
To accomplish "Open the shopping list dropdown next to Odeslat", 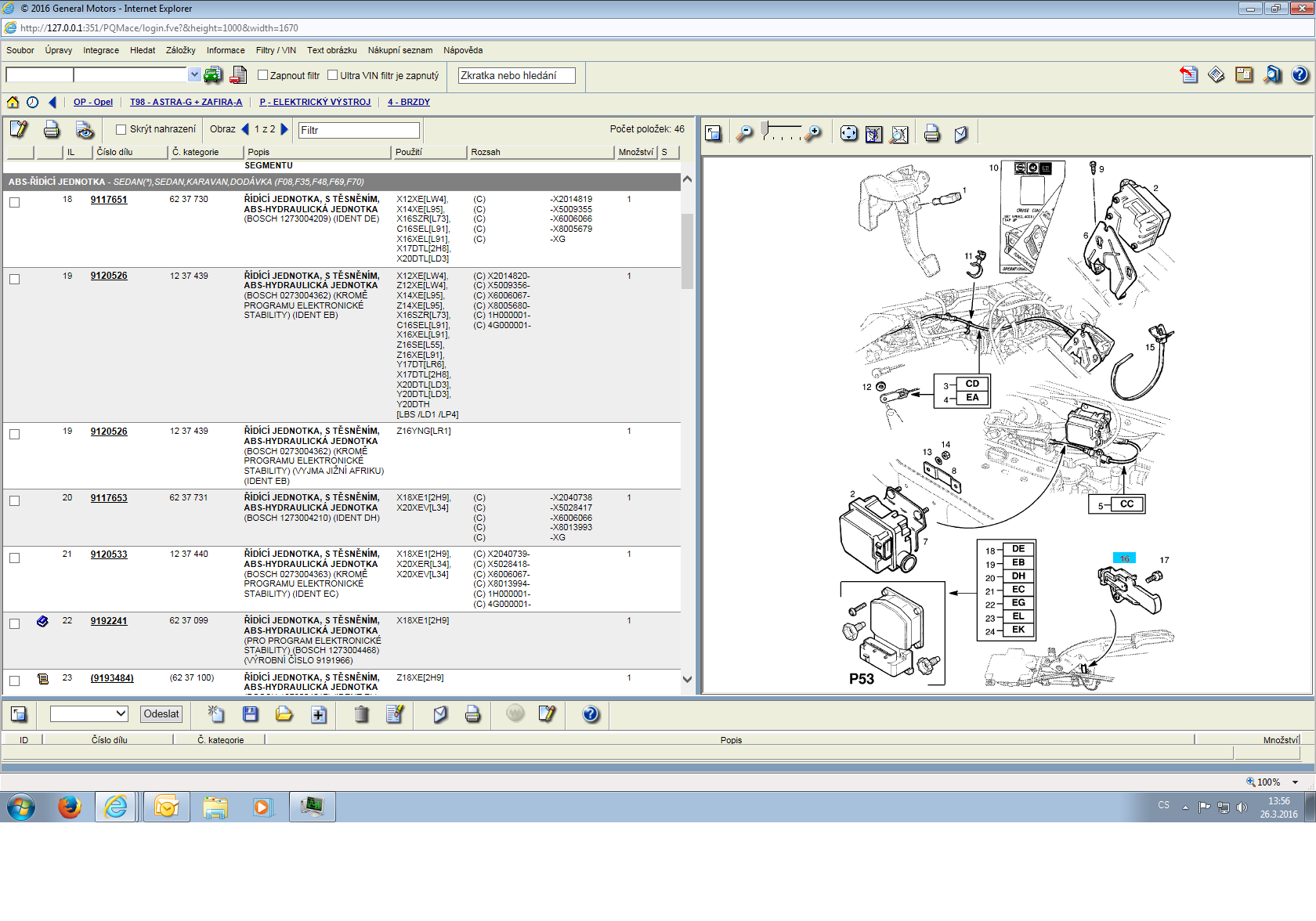I will pos(121,713).
